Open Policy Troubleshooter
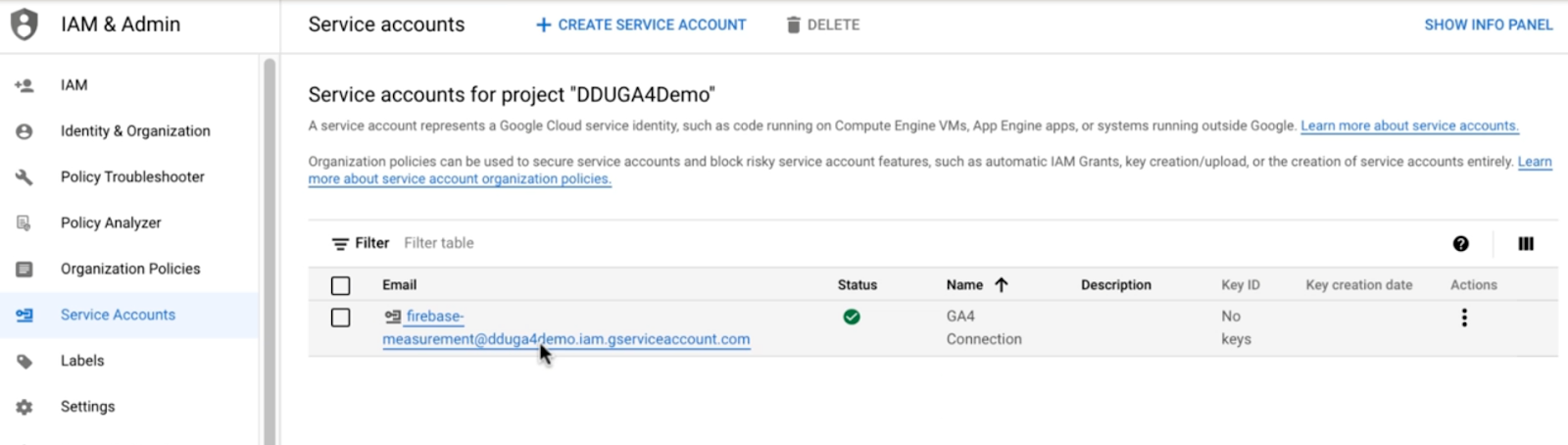Viewport: 1568px width, 445px height. click(132, 177)
